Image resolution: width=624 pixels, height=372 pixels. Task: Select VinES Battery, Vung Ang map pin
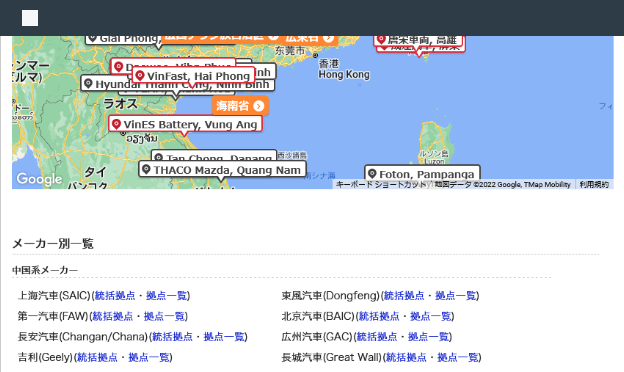point(185,124)
